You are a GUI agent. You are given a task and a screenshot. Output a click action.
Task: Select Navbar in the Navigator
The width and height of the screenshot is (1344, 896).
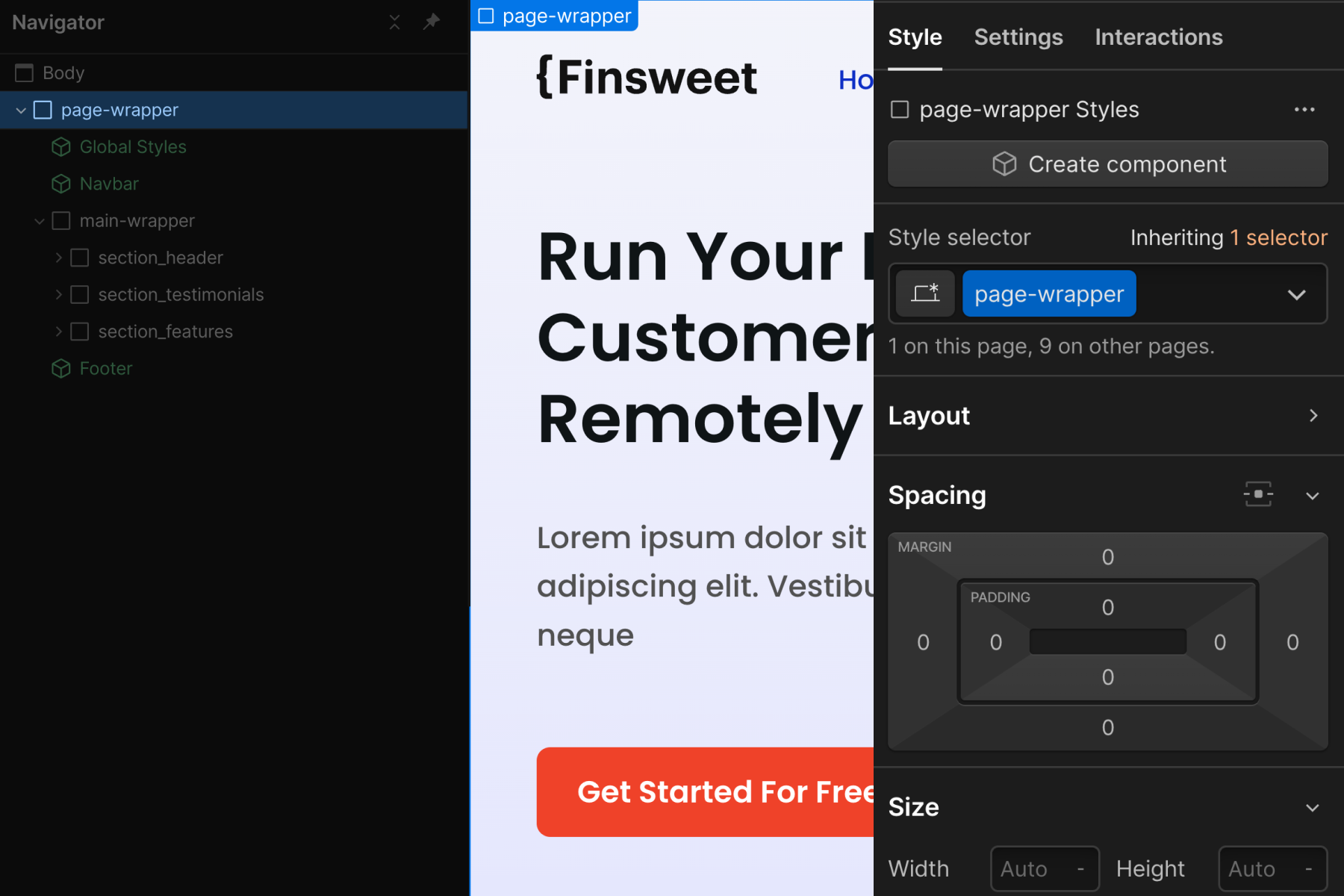[109, 184]
